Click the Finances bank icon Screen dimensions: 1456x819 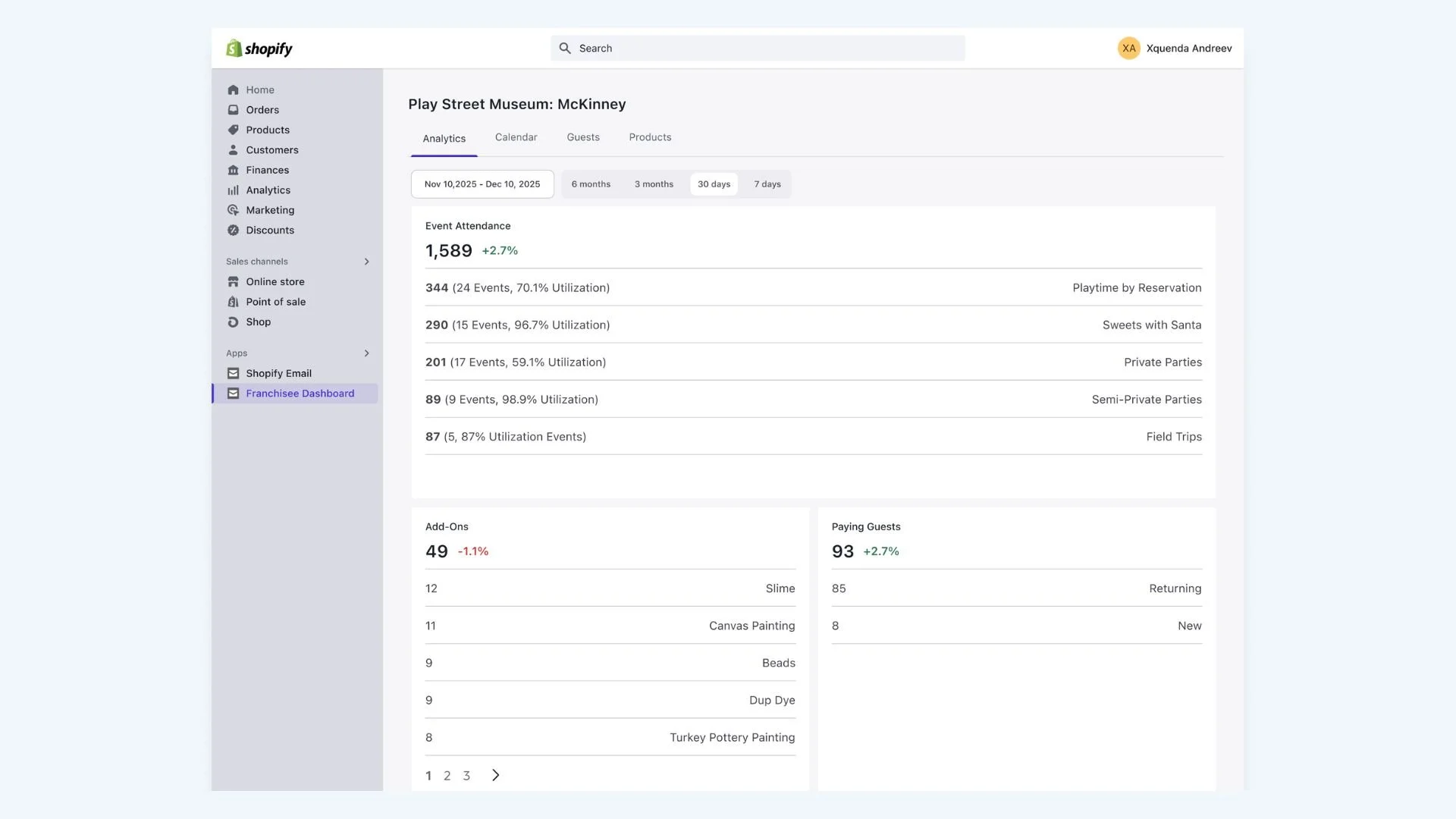point(233,170)
